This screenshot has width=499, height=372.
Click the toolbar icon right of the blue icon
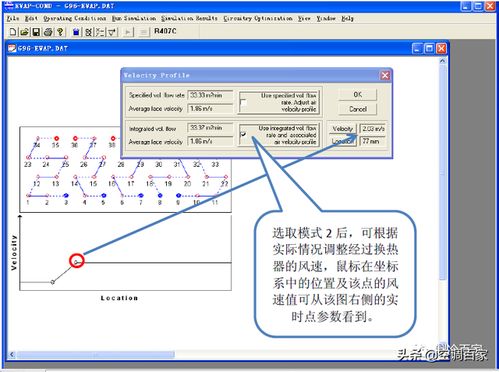[x=88, y=32]
